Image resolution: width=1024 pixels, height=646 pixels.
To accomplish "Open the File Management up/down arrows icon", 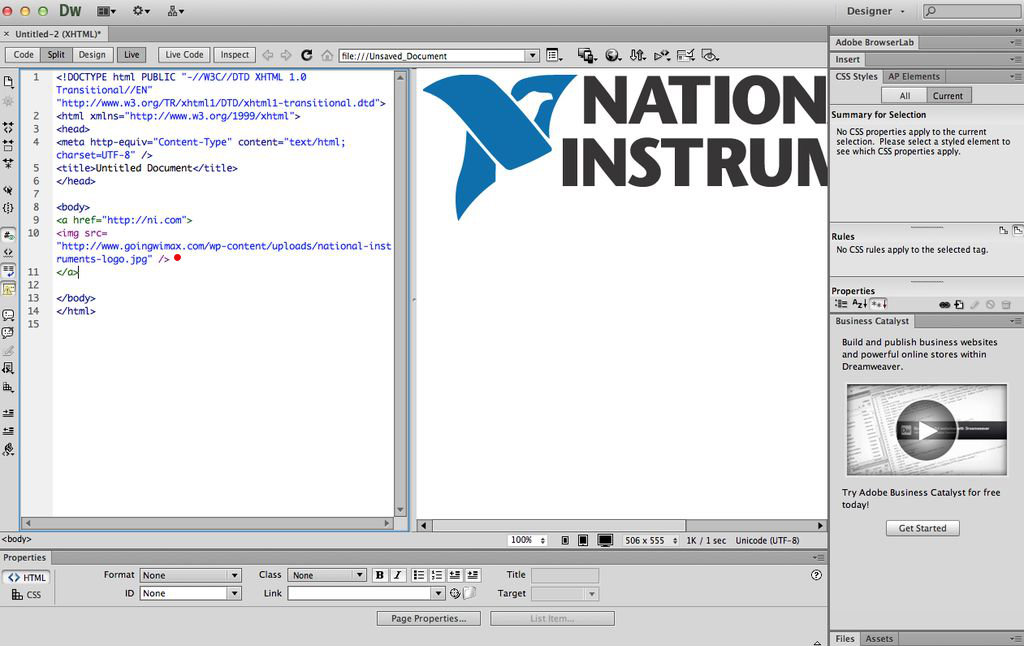I will coord(637,56).
